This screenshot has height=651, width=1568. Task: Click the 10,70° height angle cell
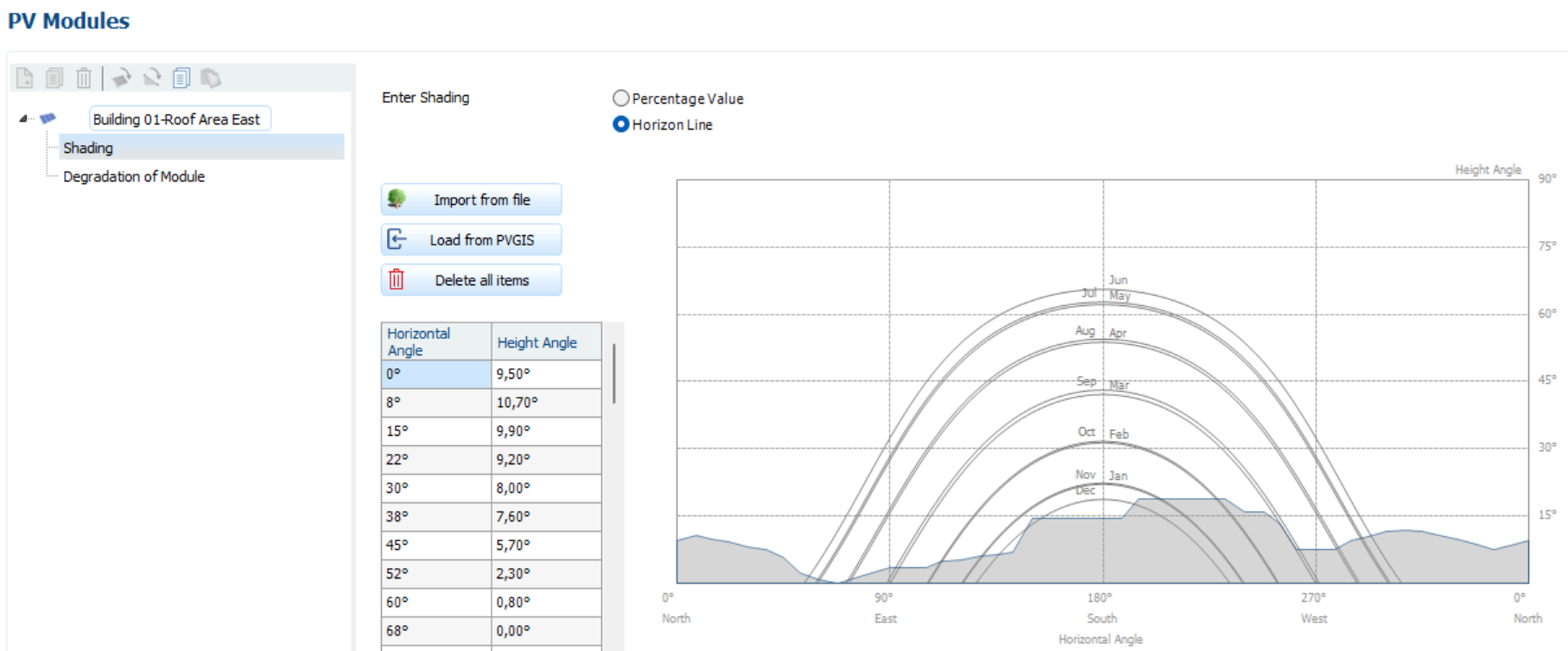tap(546, 403)
